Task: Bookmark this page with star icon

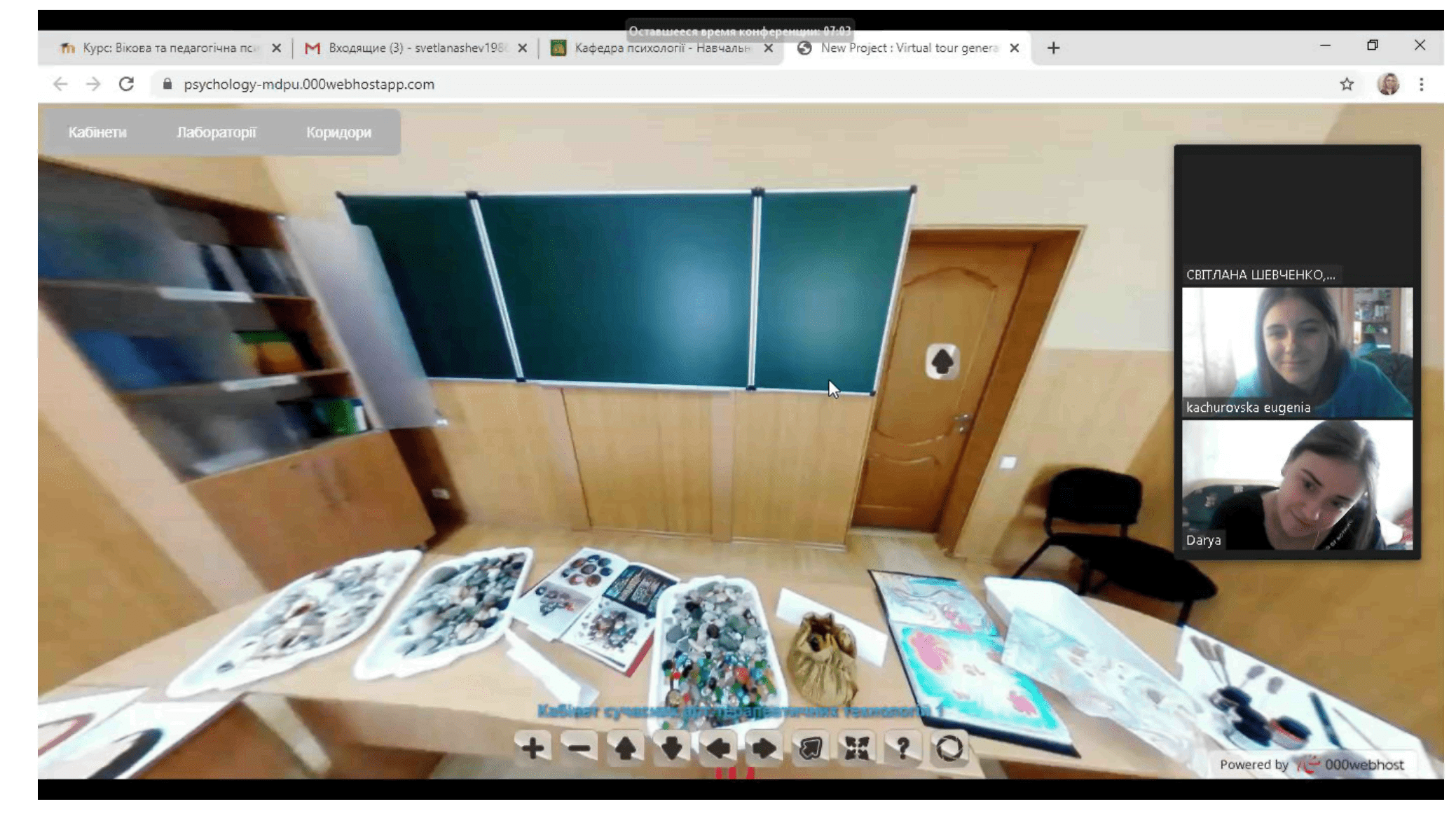Action: 1346,84
